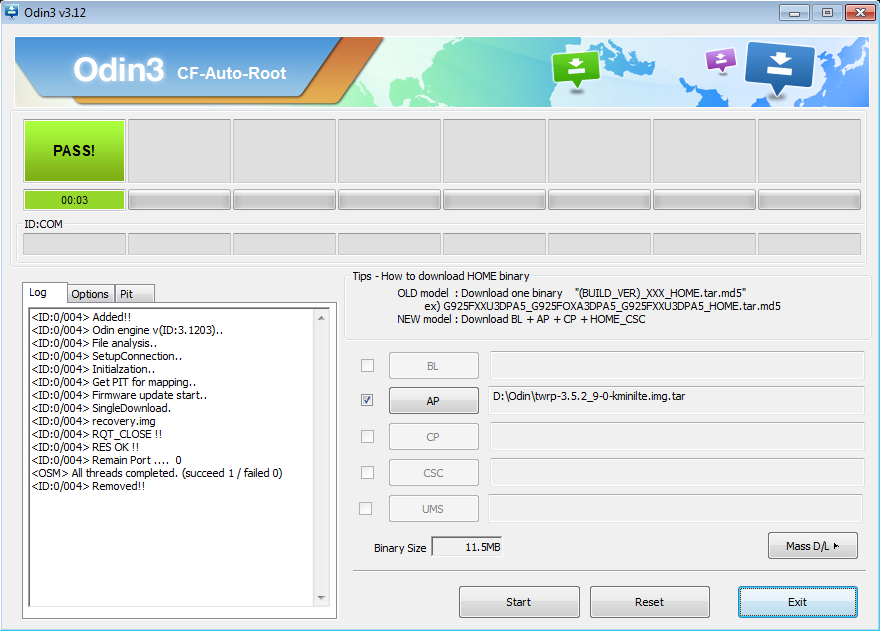Enable the BL file checkbox

(367, 365)
